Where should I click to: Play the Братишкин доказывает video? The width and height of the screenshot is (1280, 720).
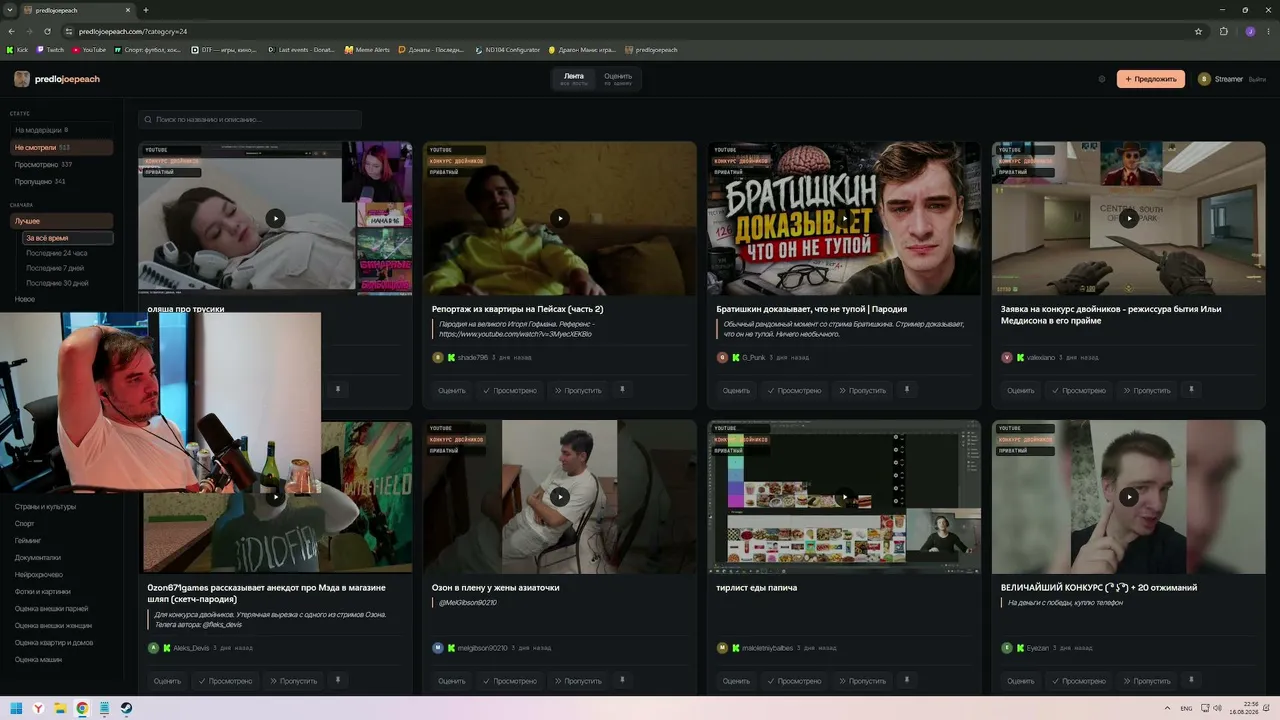click(x=844, y=218)
